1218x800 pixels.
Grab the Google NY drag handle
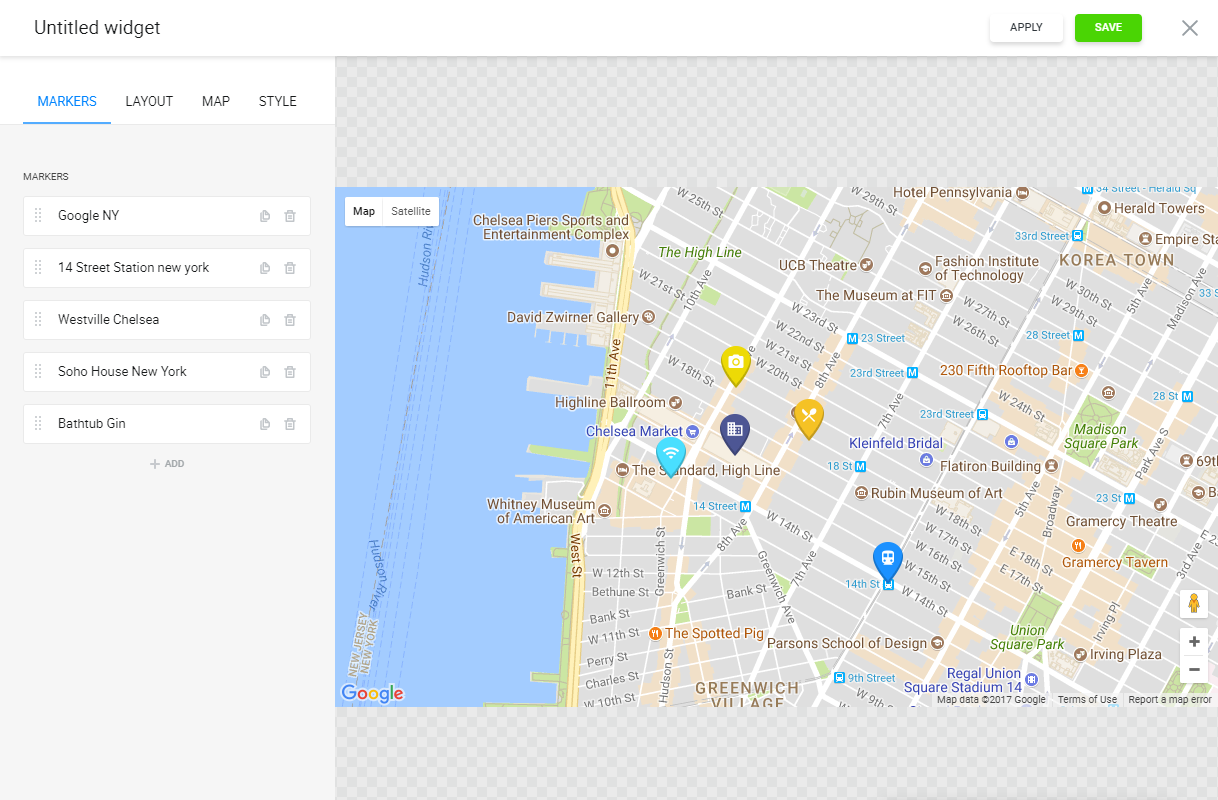tap(38, 215)
